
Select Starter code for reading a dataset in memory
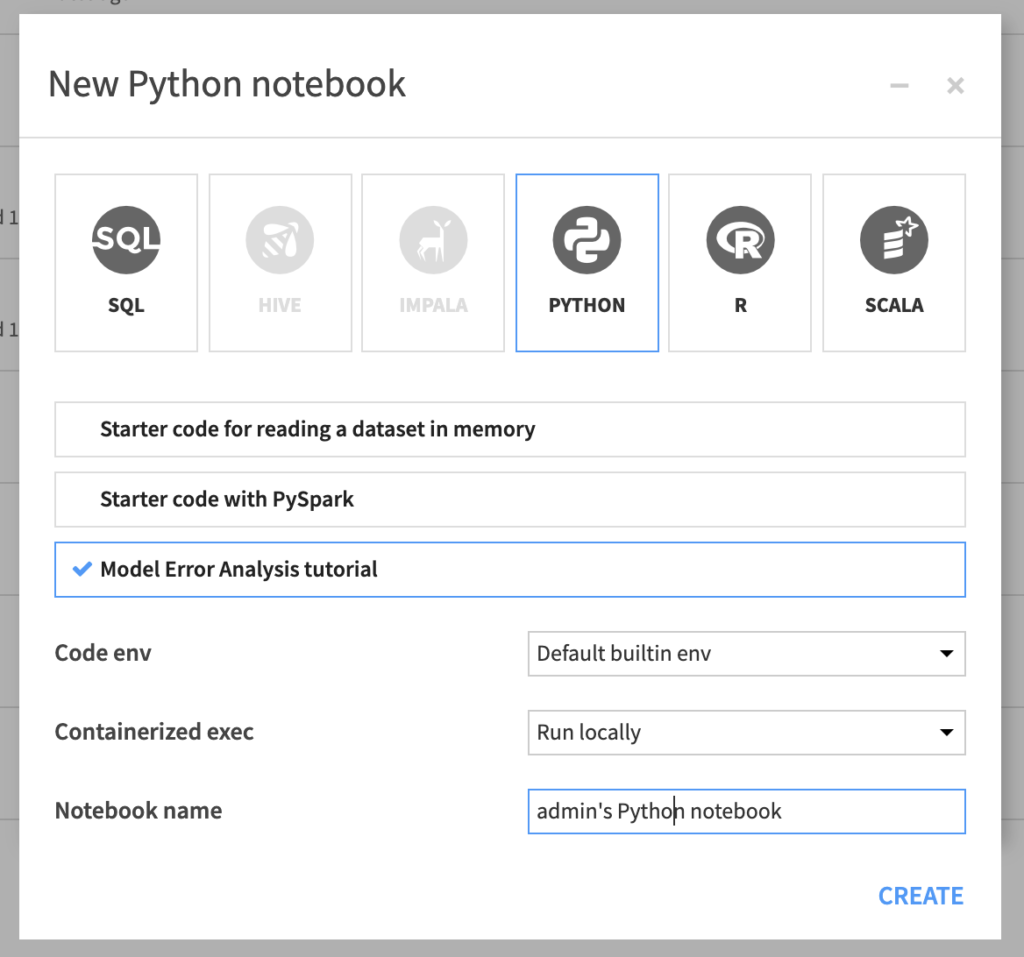pos(510,429)
